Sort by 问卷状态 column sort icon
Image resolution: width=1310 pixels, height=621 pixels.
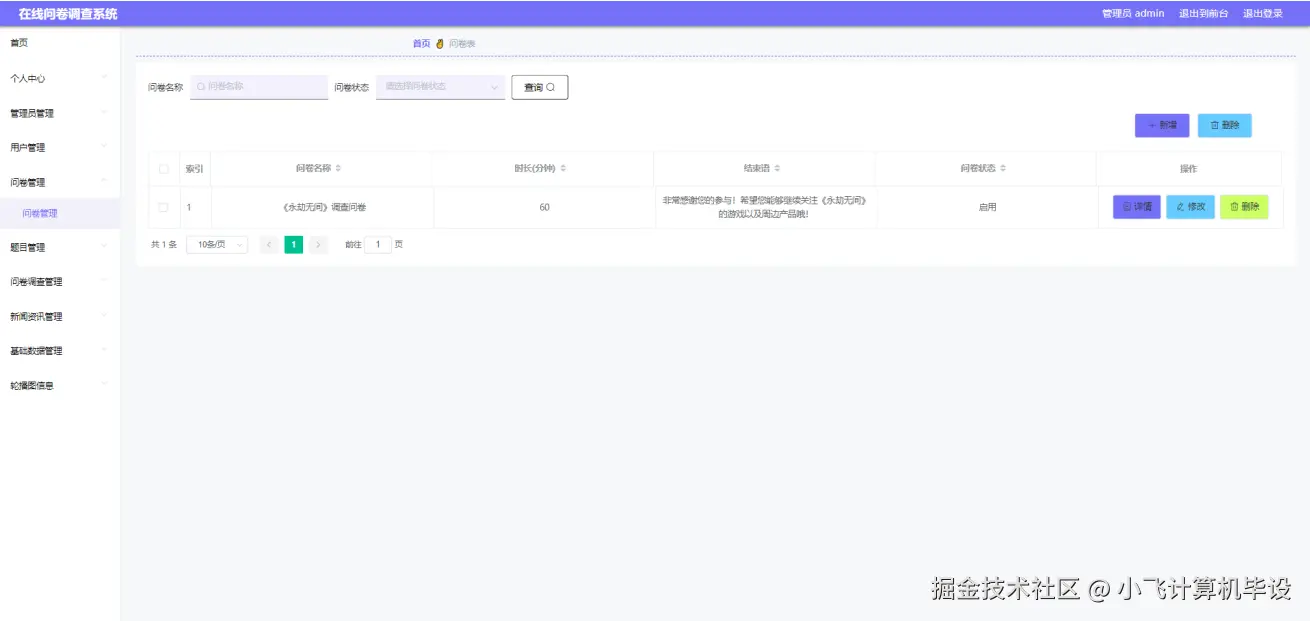(1003, 168)
